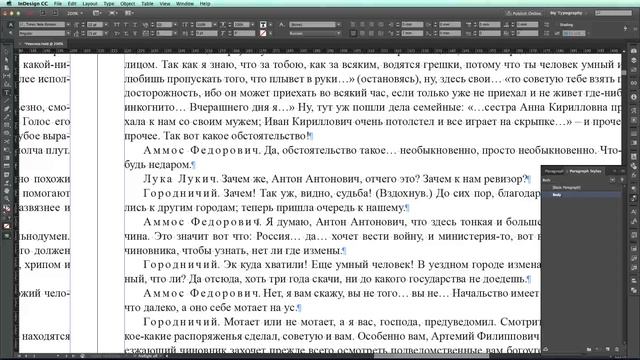Open the kerning dropdown arrow

point(175,25)
